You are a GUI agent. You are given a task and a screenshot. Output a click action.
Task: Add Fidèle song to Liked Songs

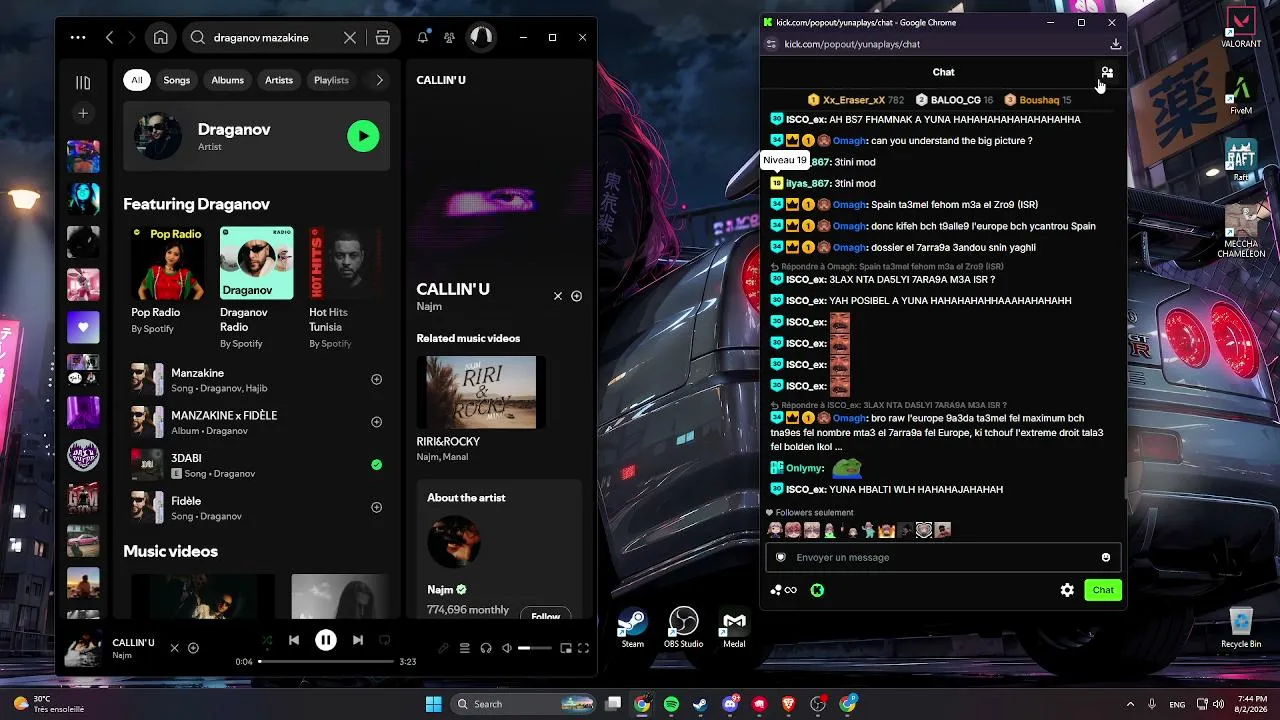(377, 507)
